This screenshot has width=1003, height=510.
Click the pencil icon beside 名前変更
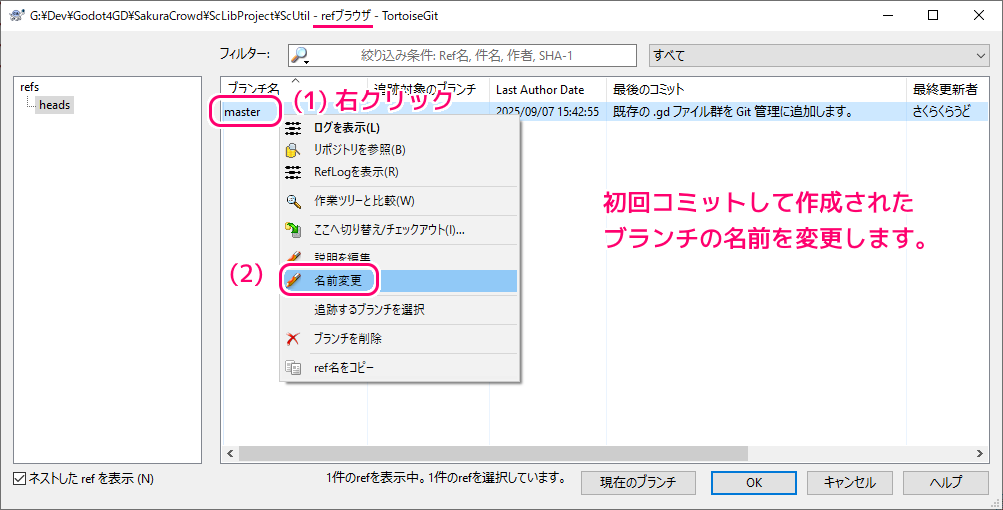click(293, 280)
